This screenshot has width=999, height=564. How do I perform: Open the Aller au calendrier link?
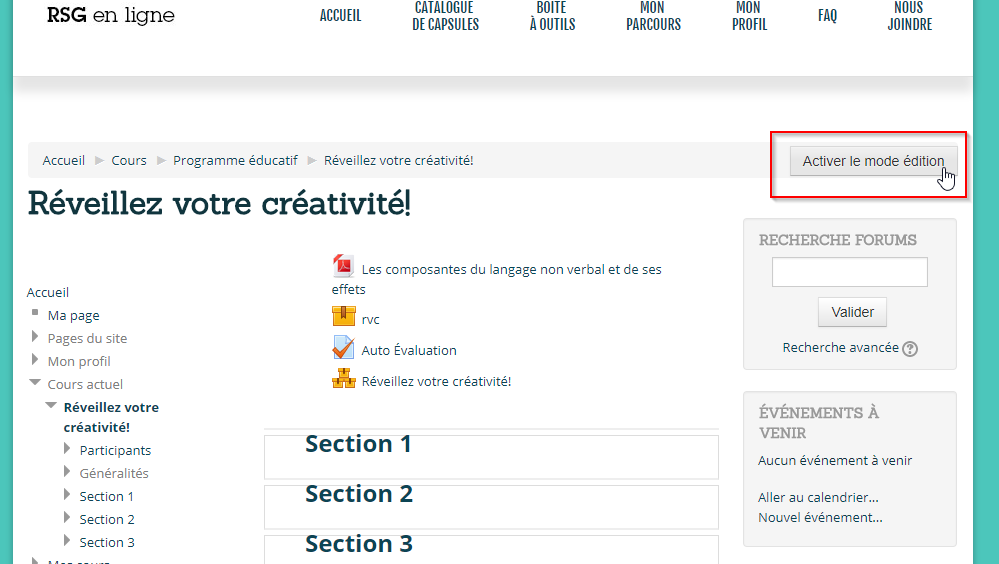click(818, 497)
